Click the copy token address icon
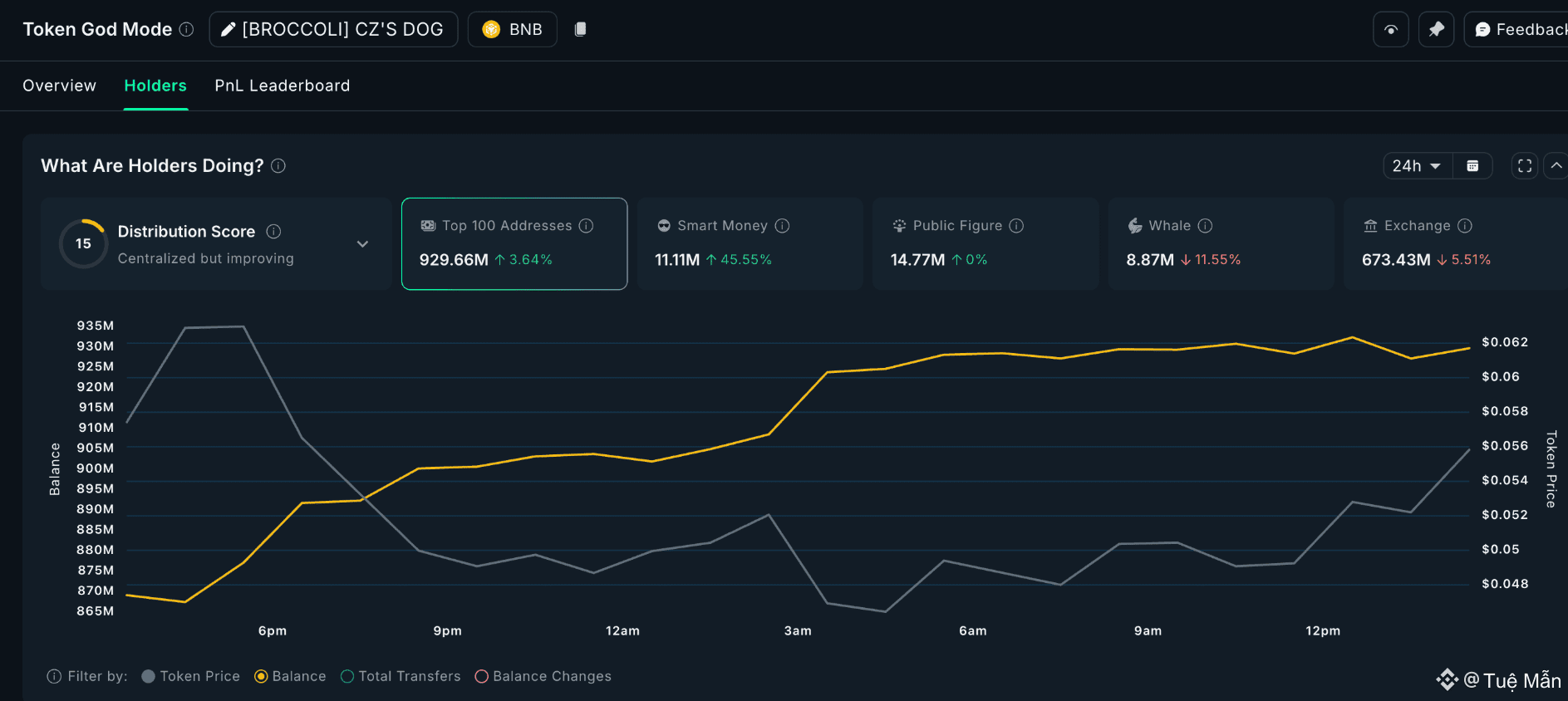This screenshot has height=701, width=1568. tap(581, 29)
